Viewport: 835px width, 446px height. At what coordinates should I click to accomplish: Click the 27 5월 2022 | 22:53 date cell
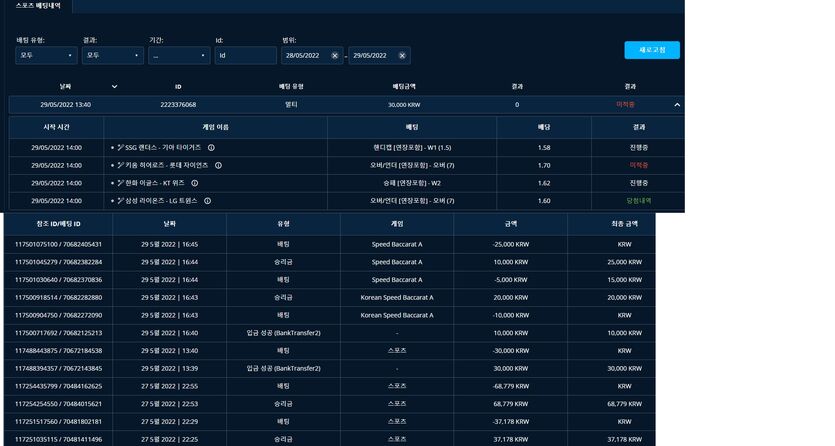pos(169,404)
